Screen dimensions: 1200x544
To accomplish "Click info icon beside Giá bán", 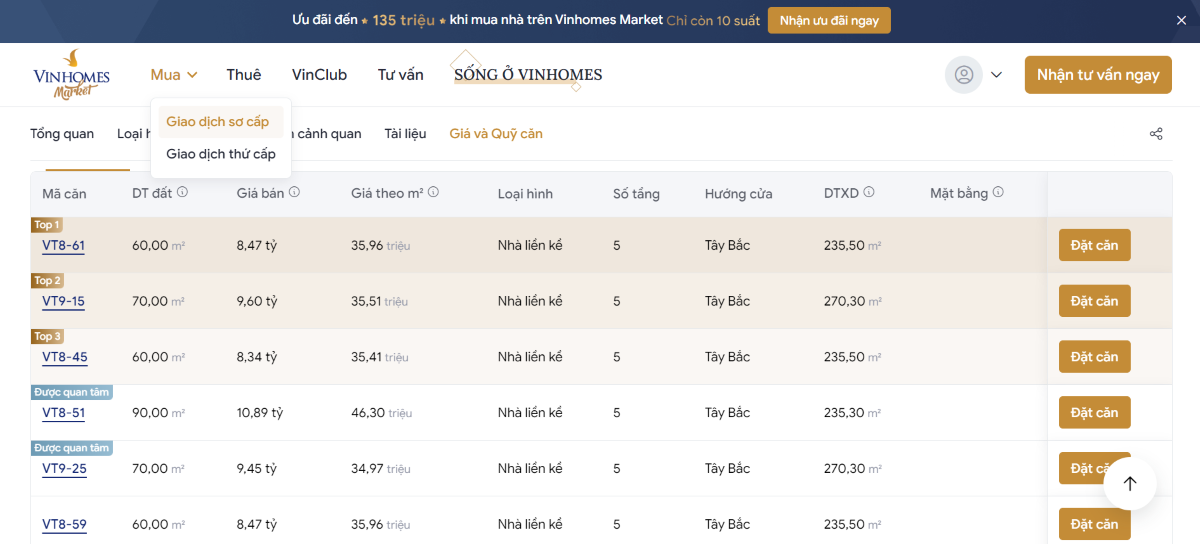I will 296,193.
